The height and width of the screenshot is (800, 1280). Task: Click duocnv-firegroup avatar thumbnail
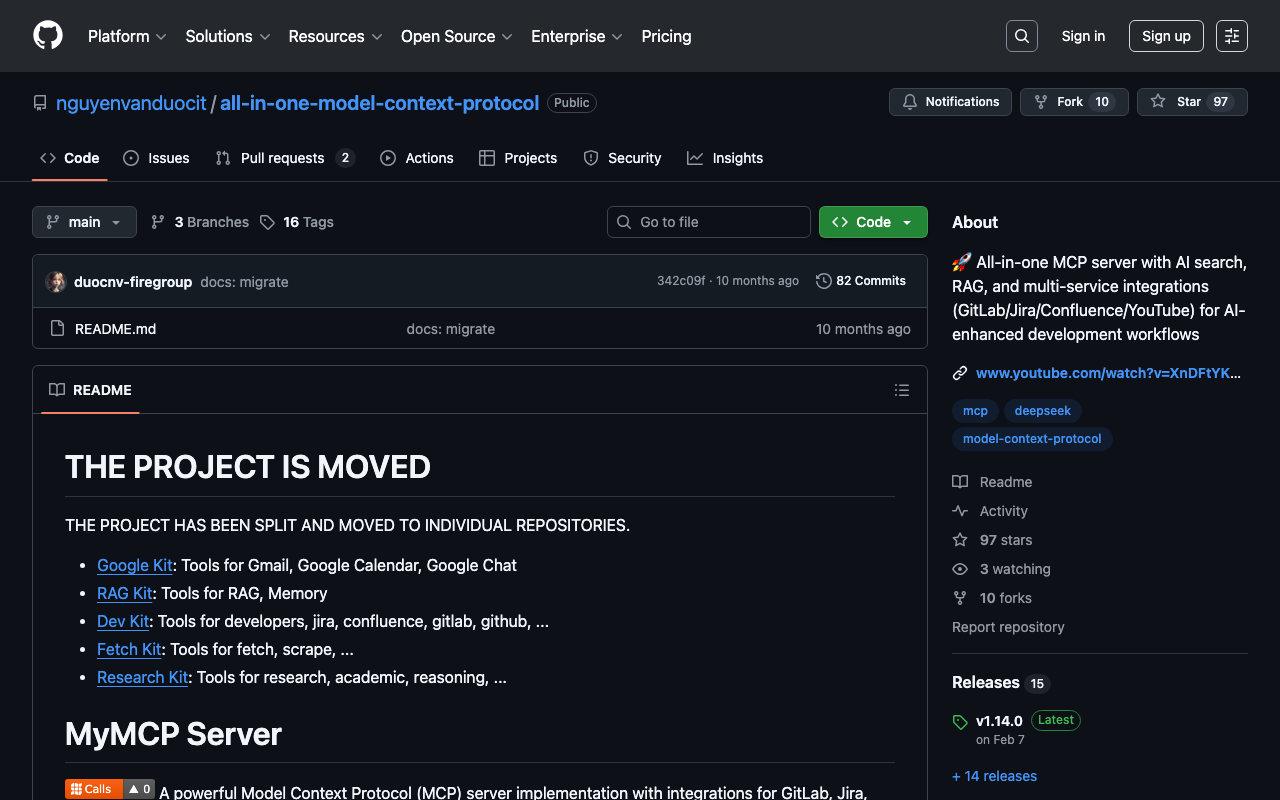[x=56, y=282]
